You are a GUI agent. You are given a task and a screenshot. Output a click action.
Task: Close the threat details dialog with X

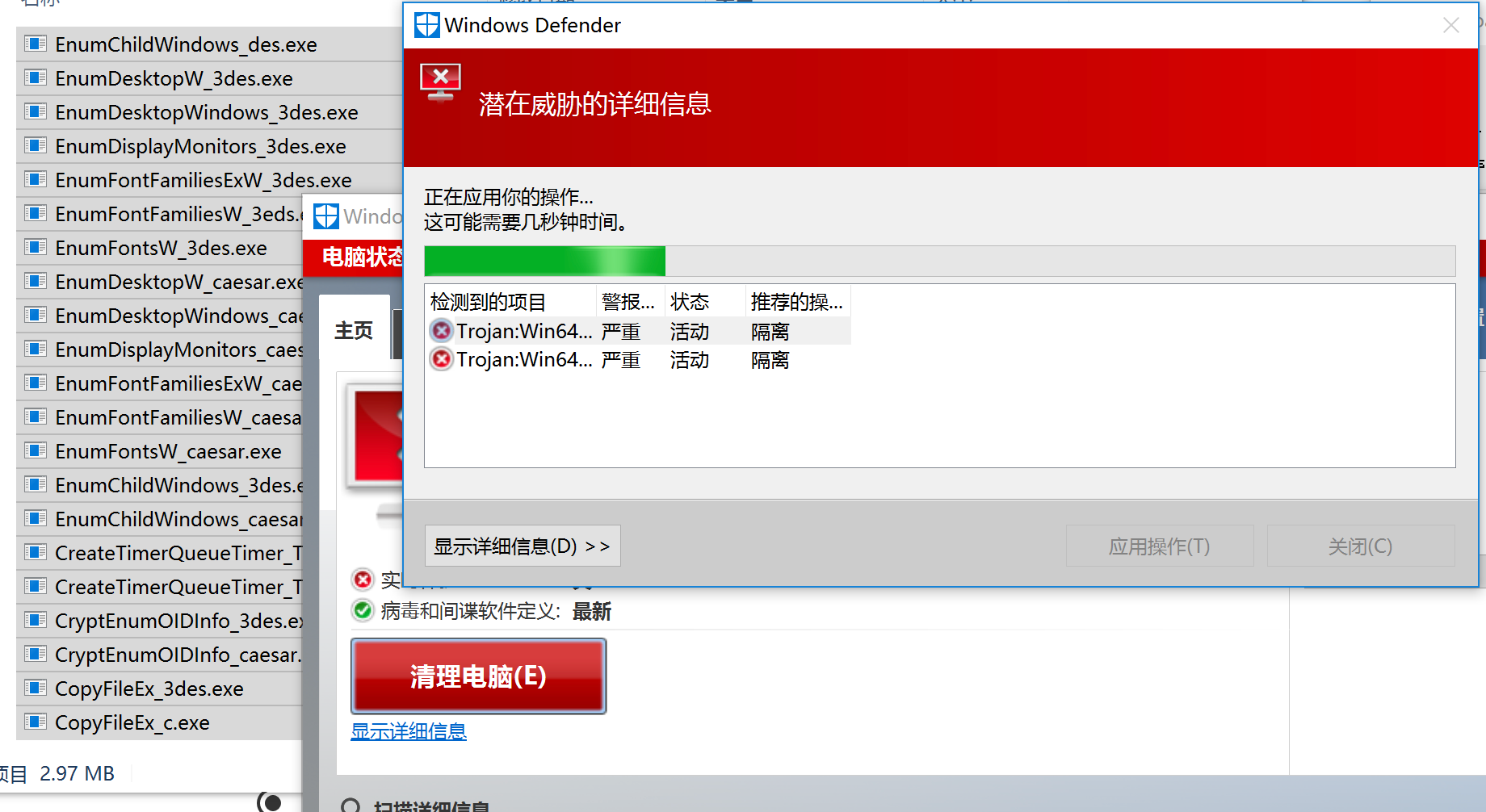pyautogui.click(x=1450, y=25)
